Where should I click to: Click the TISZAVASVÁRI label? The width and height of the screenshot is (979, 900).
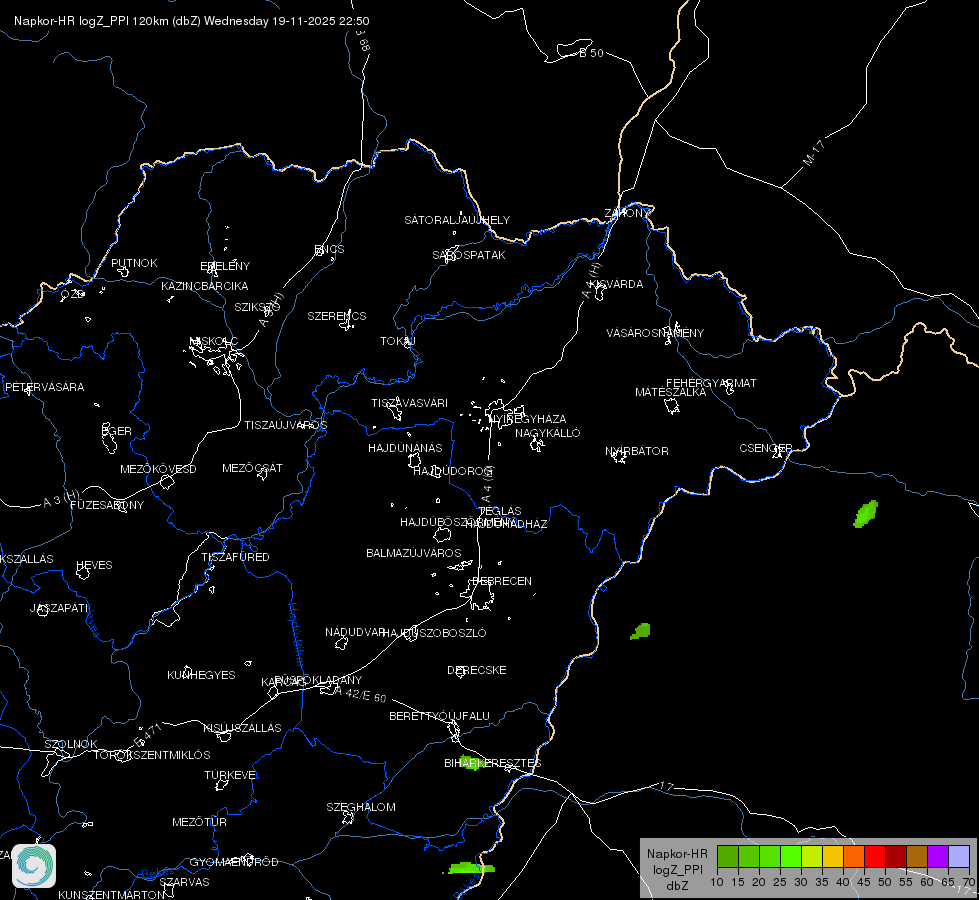click(x=410, y=403)
